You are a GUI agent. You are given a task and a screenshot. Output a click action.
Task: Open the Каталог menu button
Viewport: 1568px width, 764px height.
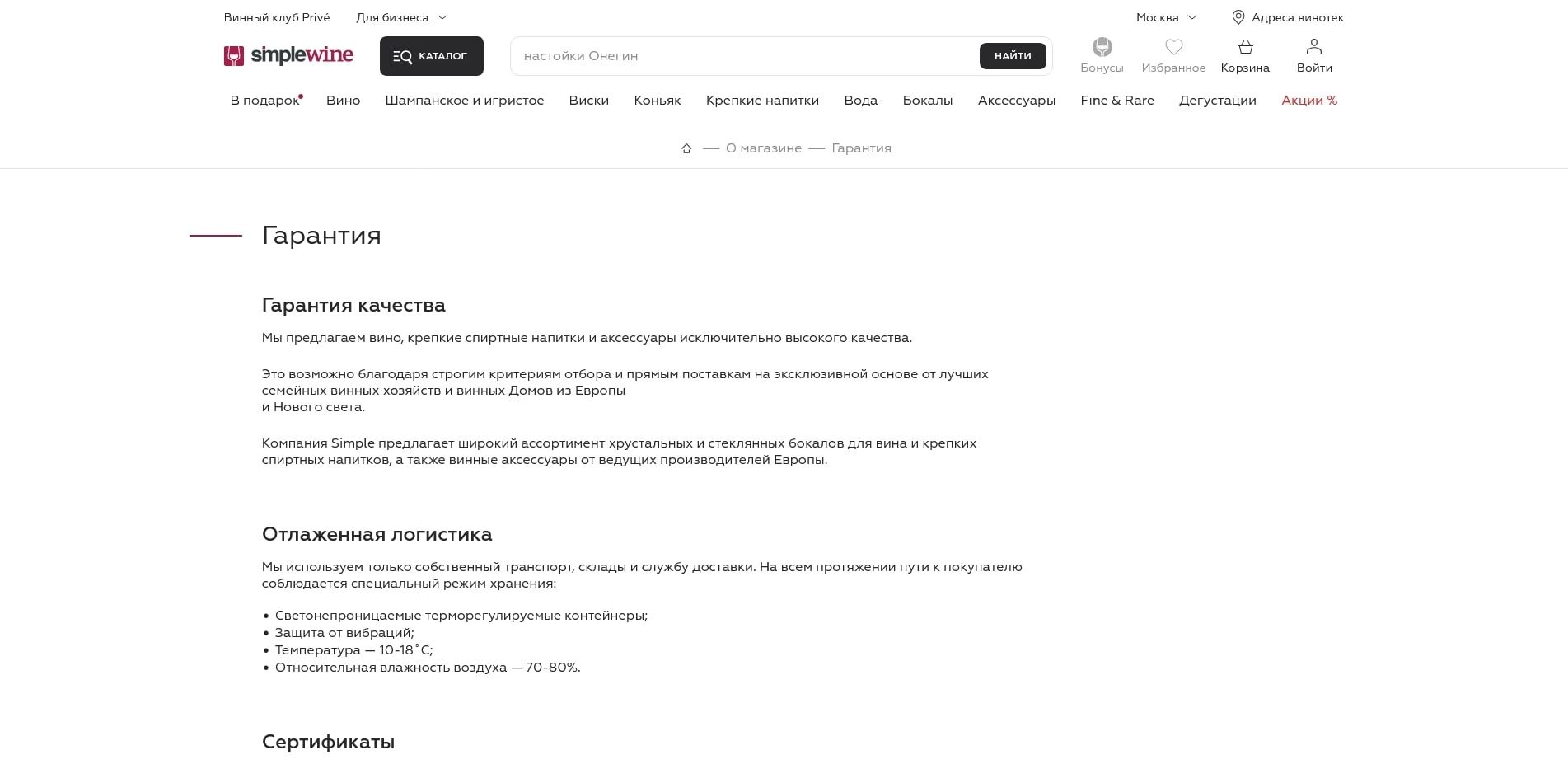[431, 56]
